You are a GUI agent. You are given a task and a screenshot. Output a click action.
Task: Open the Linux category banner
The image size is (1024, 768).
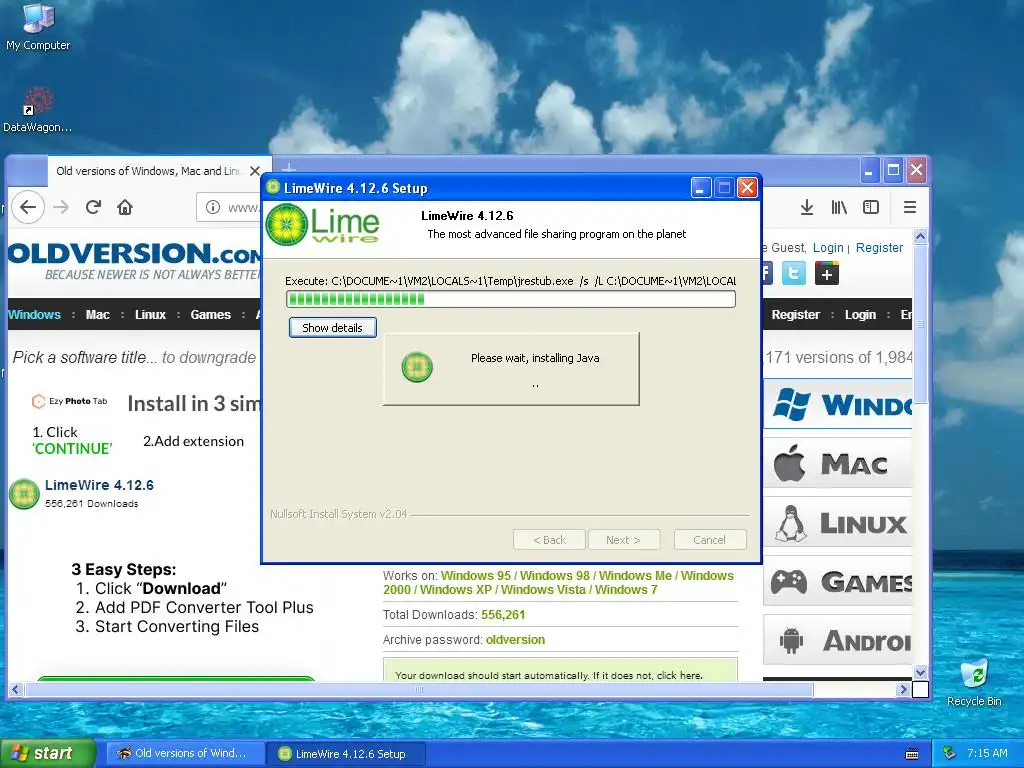point(838,522)
